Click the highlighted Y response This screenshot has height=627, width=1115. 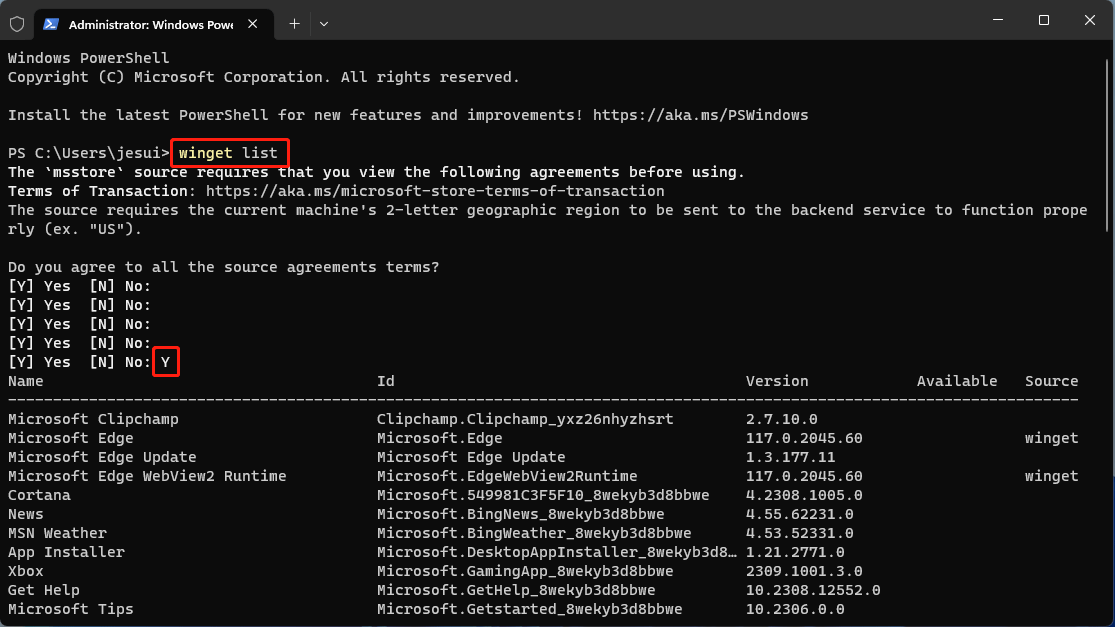(x=166, y=362)
